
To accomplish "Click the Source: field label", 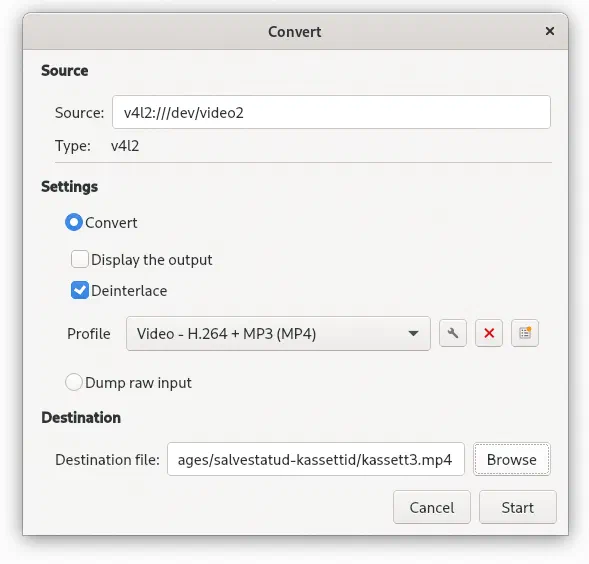I will (x=80, y=113).
